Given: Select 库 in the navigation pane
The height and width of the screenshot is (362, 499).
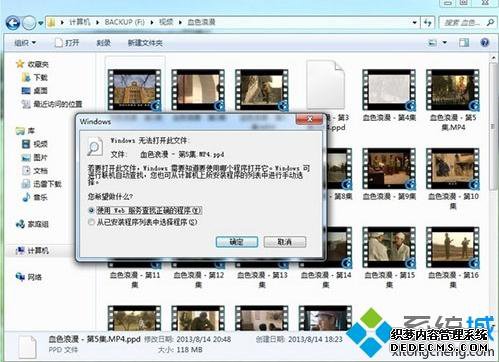Looking at the screenshot, I should 26,131.
